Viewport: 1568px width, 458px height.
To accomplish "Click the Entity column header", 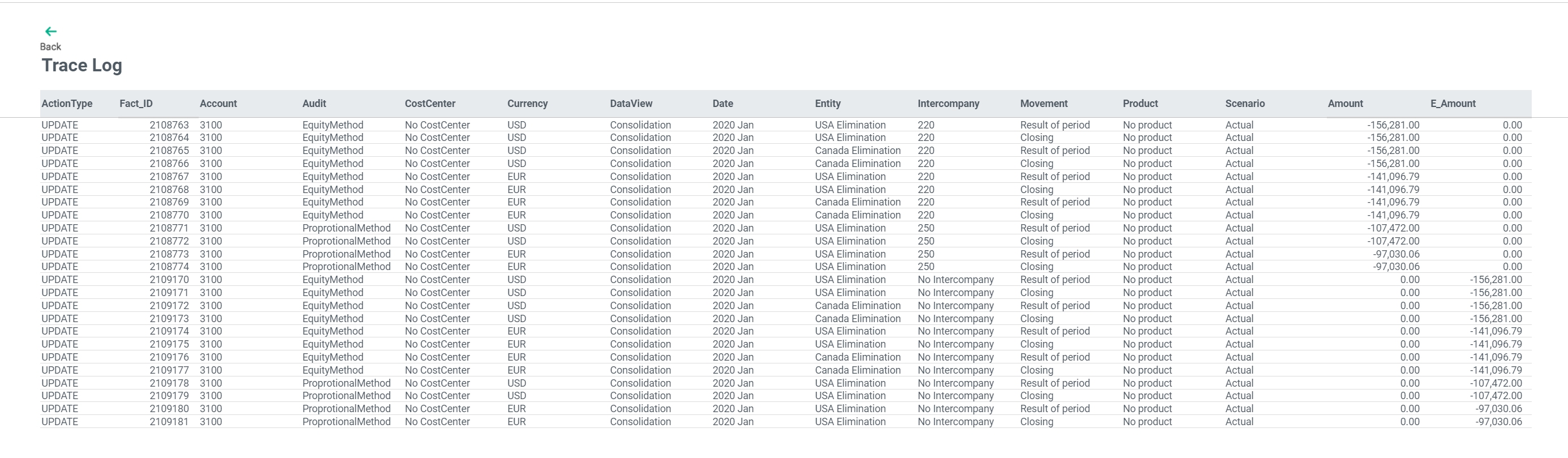I will coord(828,104).
